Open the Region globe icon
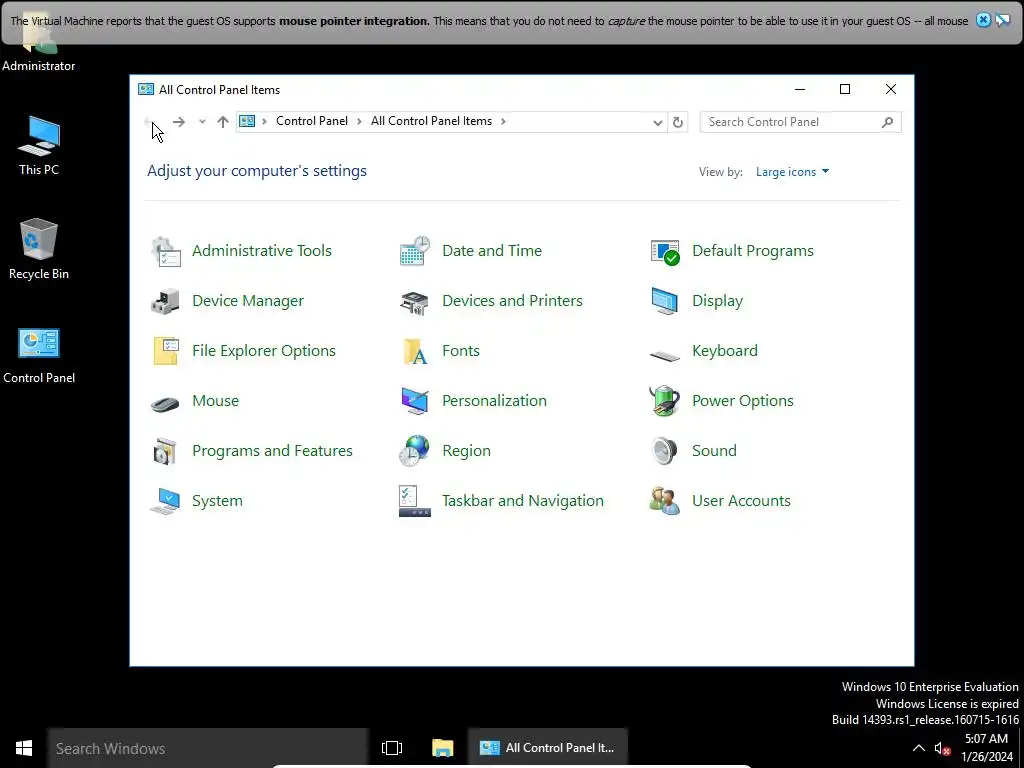 [x=415, y=451]
